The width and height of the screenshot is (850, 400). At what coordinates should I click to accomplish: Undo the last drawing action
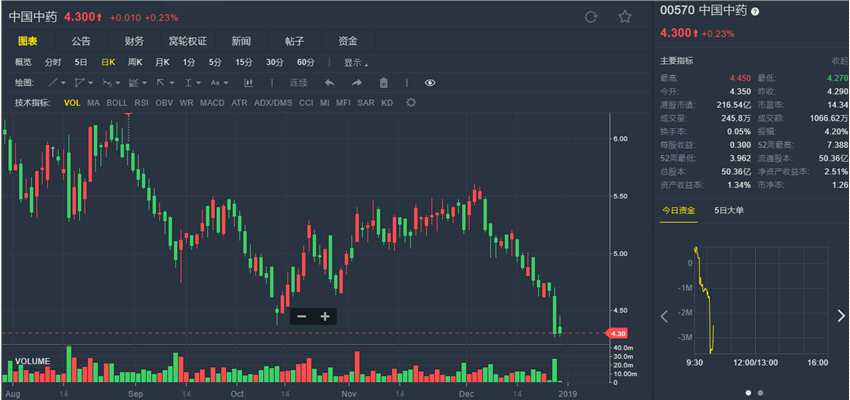(x=330, y=83)
